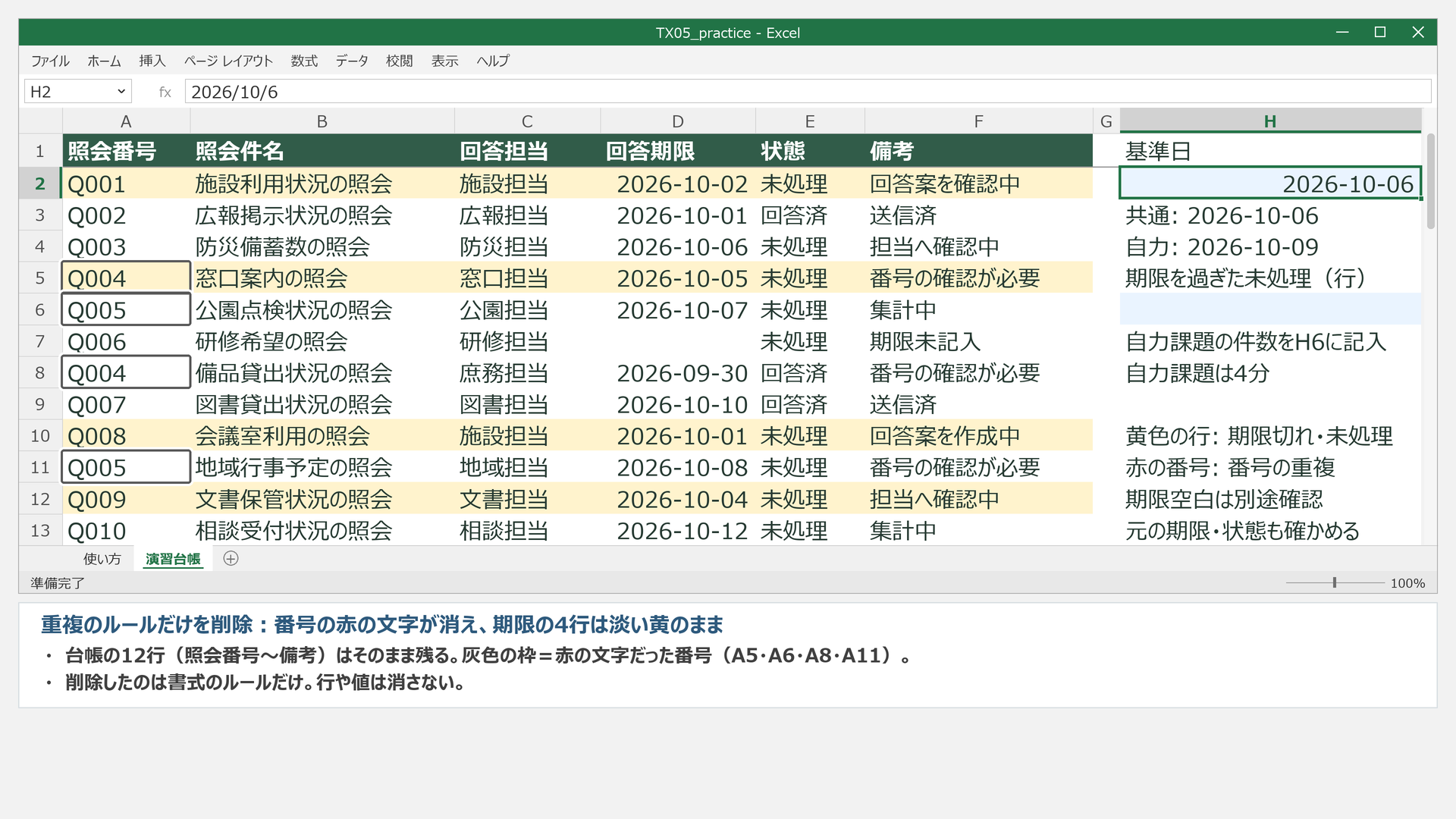Click the fx insert function icon
This screenshot has width=1456, height=819.
coord(165,92)
